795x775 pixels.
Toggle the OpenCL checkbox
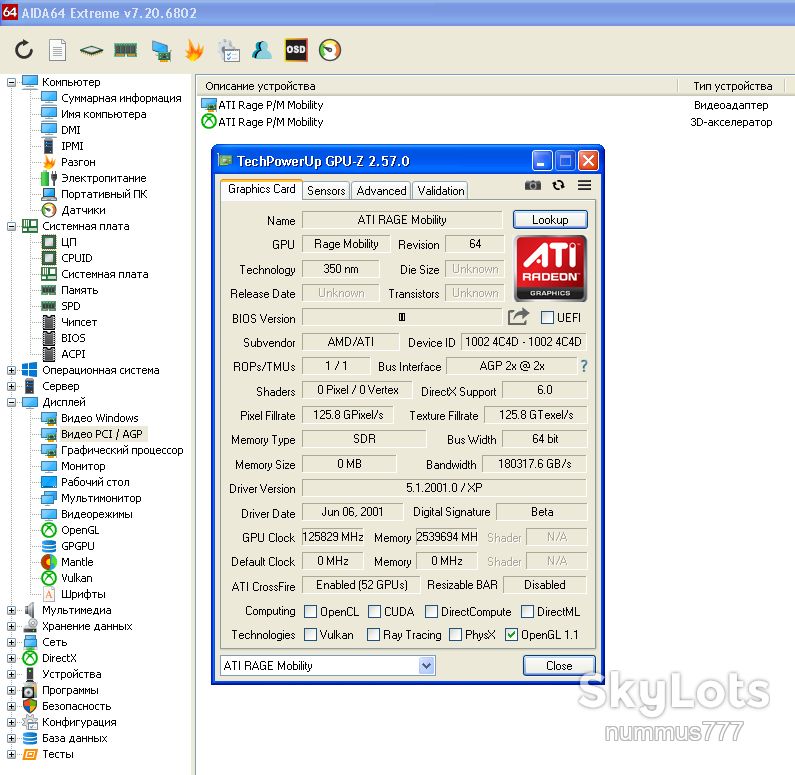310,612
